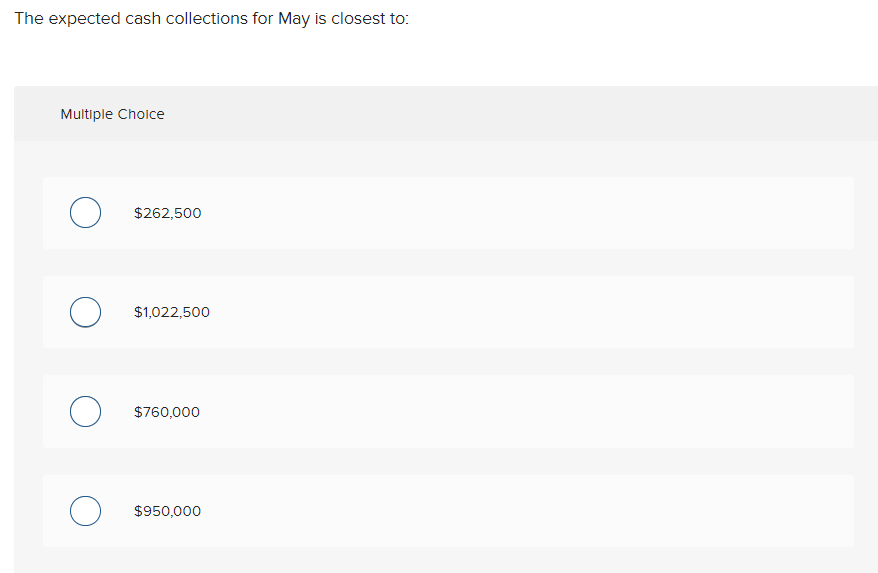
Task: Click the $1,022,500 answer label
Action: [172, 312]
